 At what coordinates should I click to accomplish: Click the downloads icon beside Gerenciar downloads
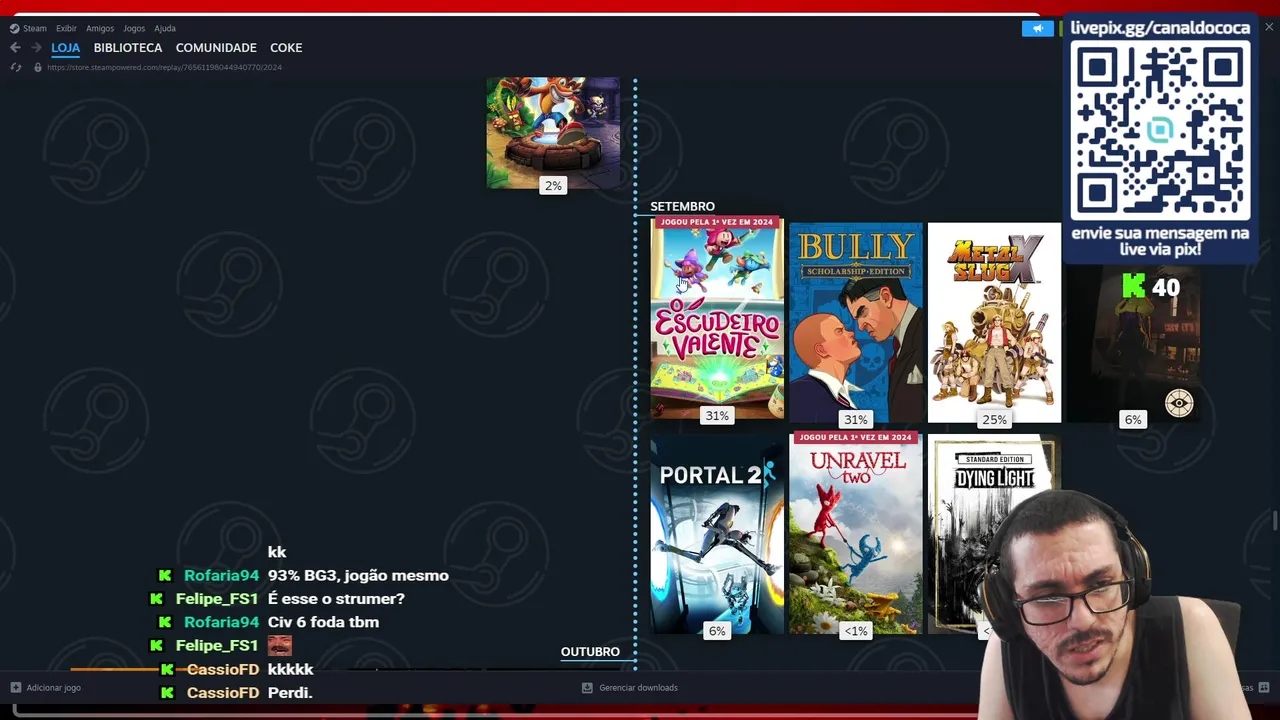587,688
